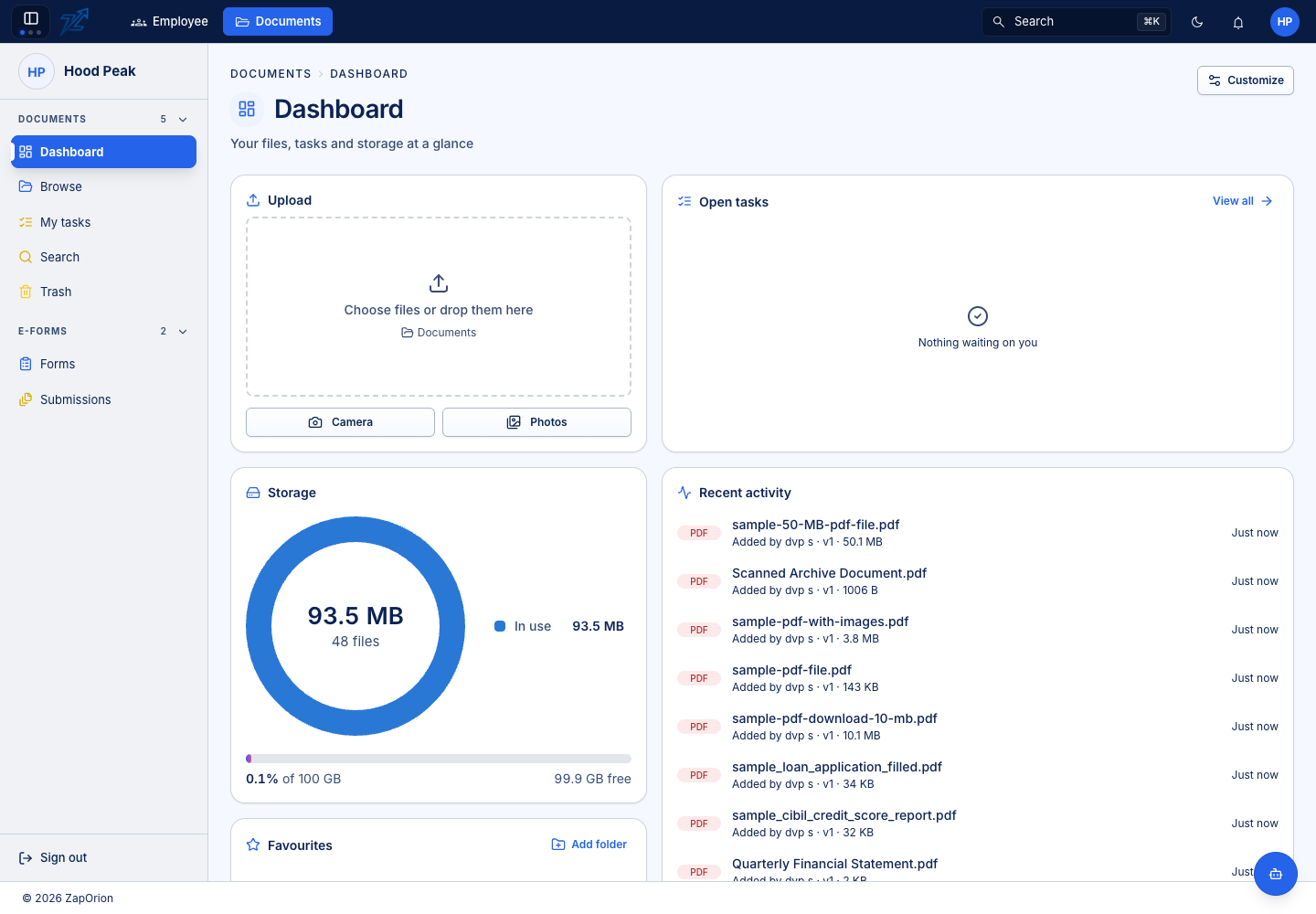Open the HP profile avatar menu

(1285, 22)
